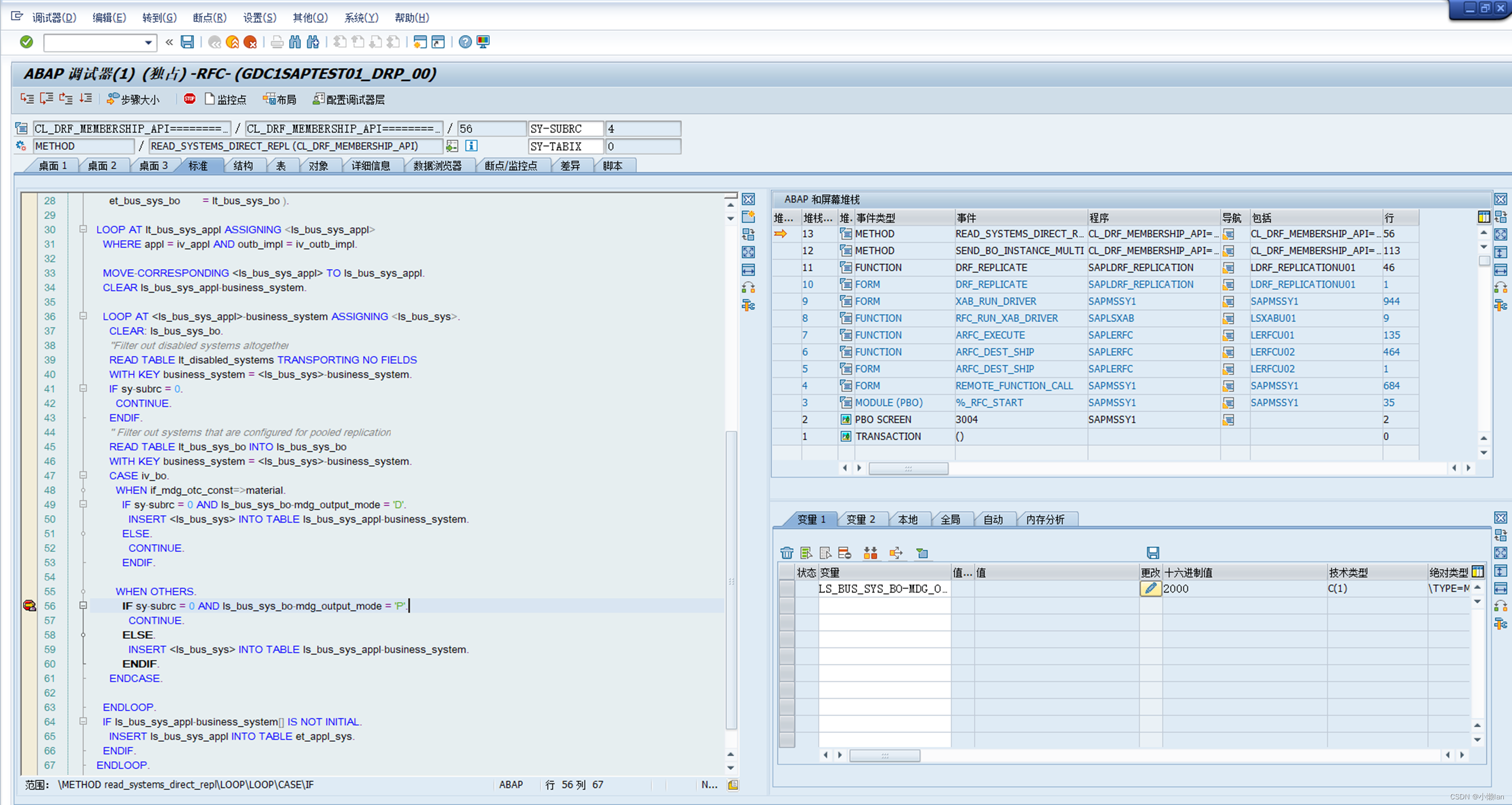Click the Step Into single-step icon
1512x805 pixels.
tap(27, 99)
